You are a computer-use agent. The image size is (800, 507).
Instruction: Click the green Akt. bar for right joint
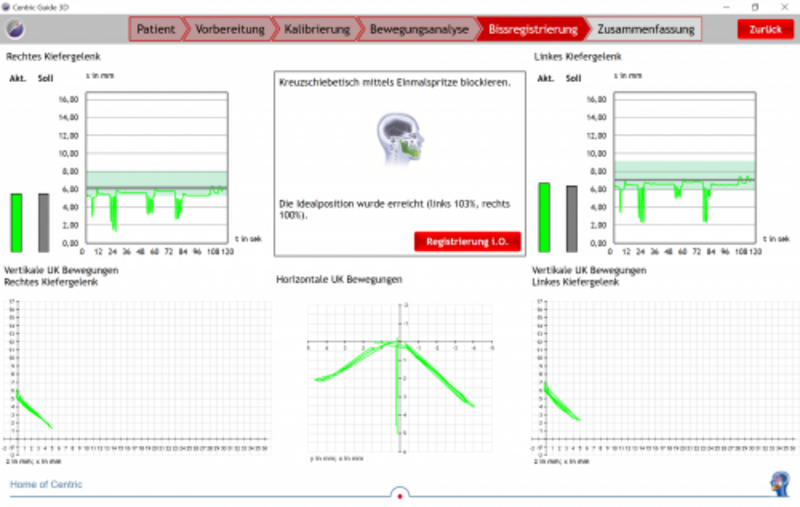[16, 222]
